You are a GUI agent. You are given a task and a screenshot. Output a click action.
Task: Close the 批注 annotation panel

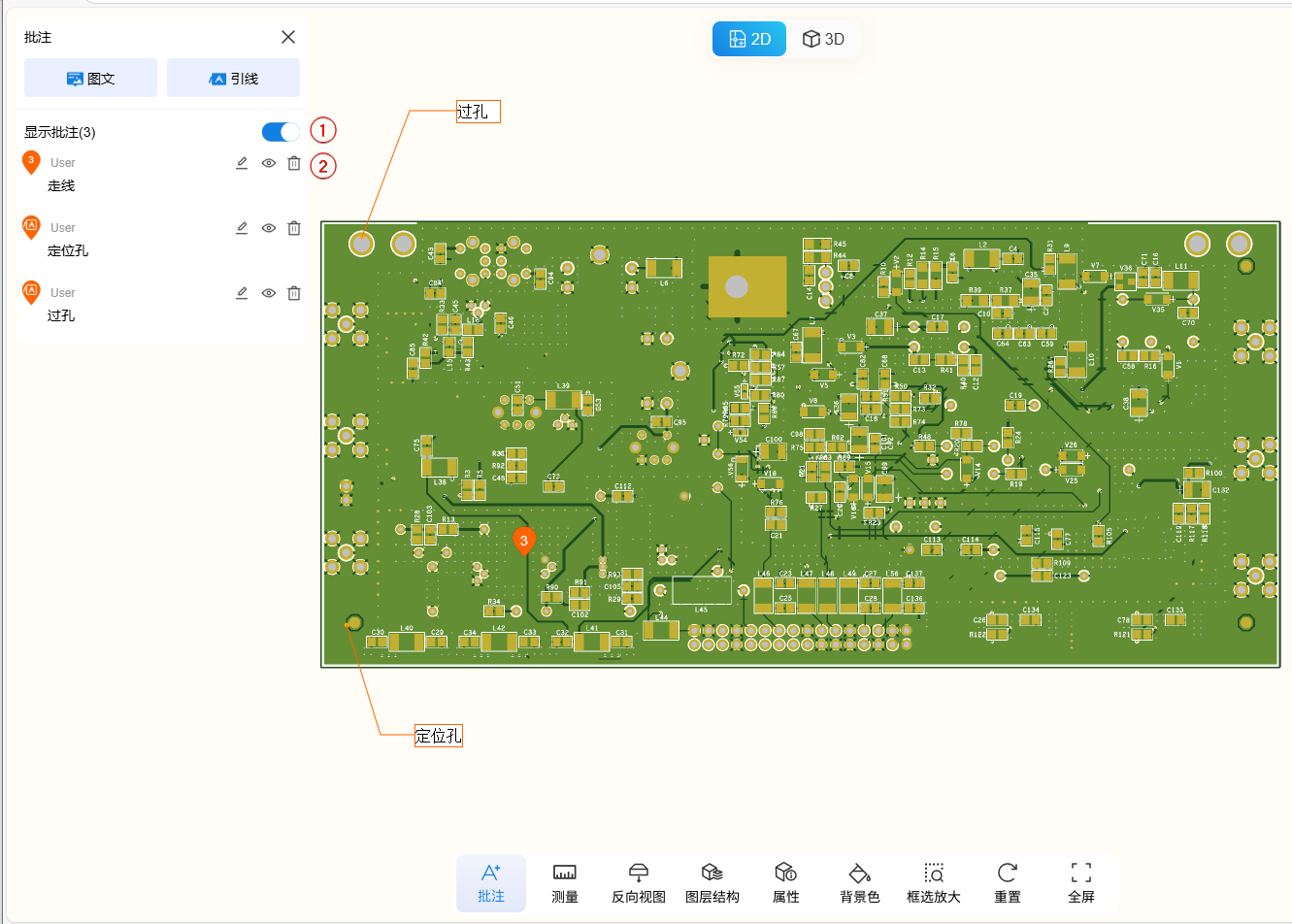pyautogui.click(x=288, y=37)
